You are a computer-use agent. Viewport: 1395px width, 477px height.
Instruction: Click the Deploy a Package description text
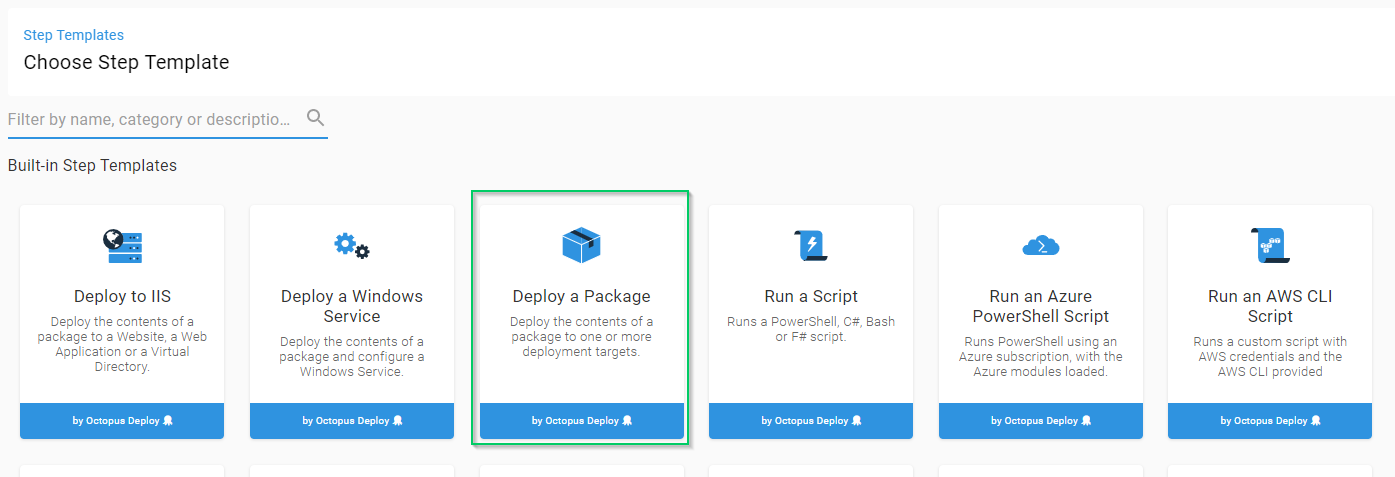[581, 337]
